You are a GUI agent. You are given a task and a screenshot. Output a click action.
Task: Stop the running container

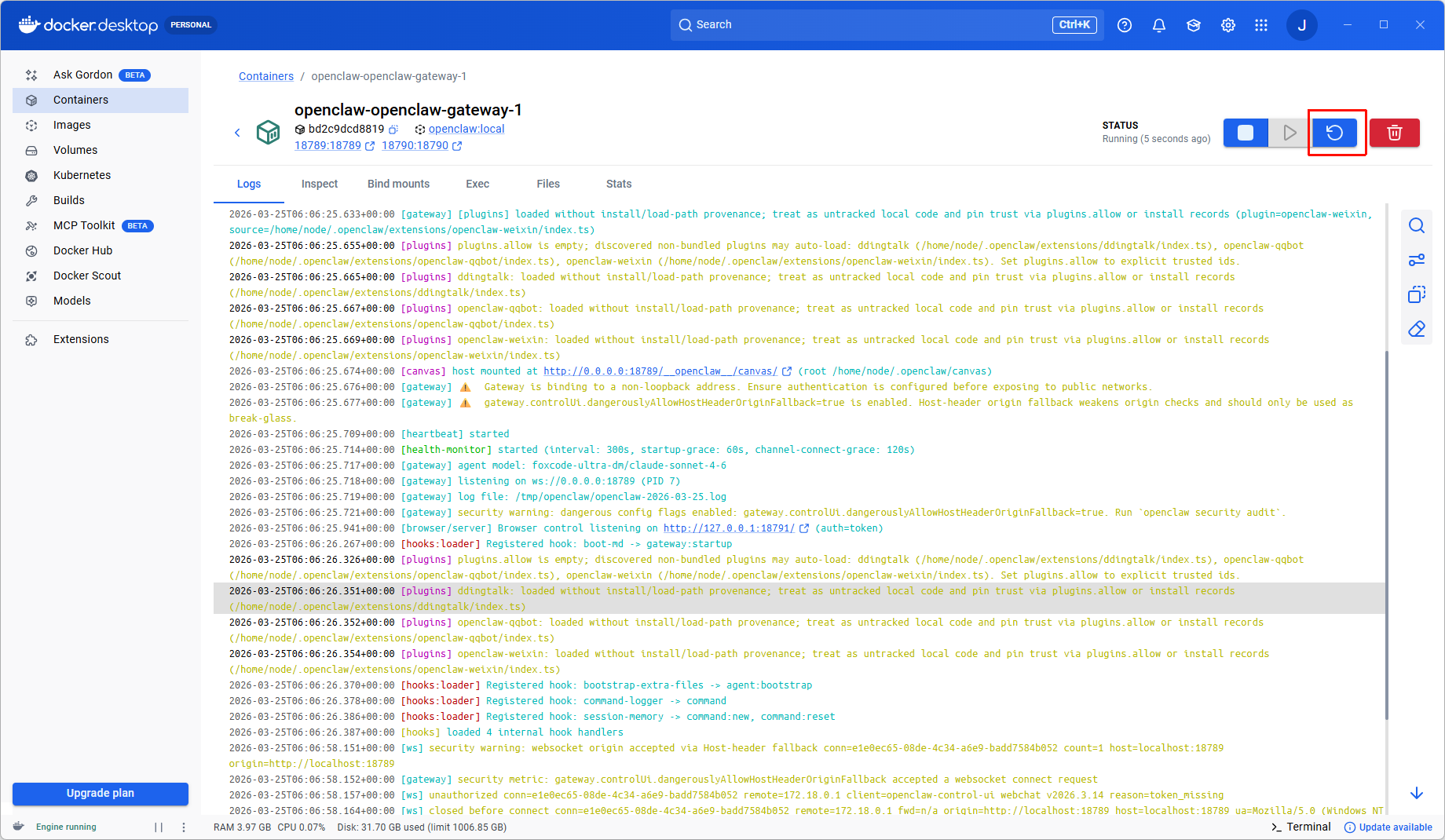(1246, 133)
